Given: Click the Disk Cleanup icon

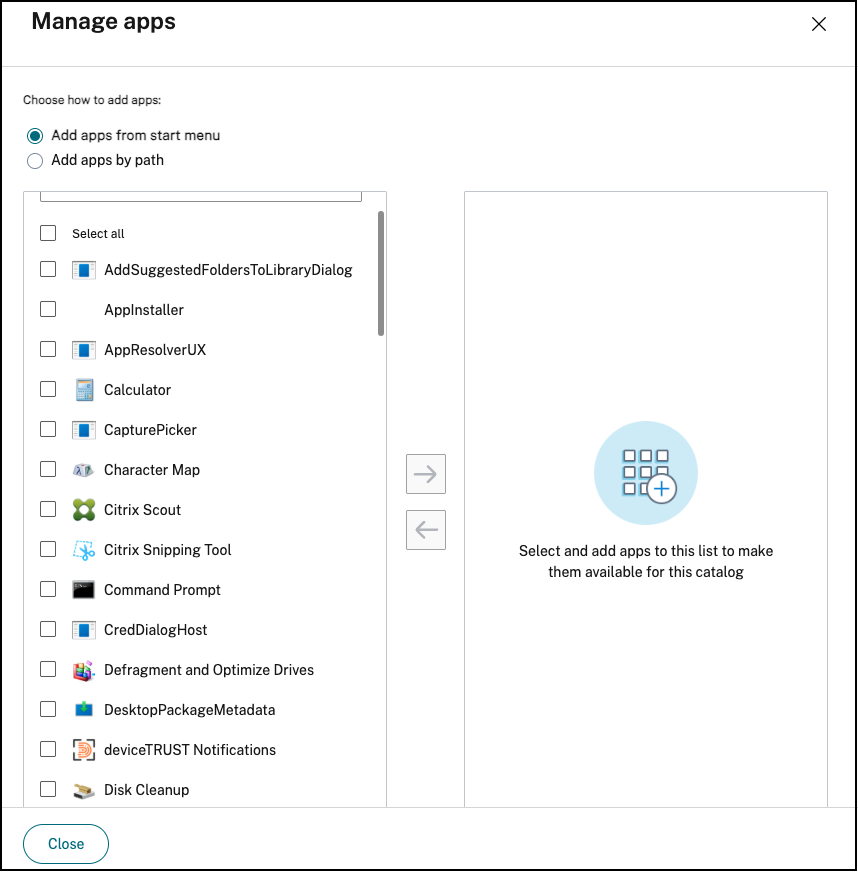Looking at the screenshot, I should [84, 790].
